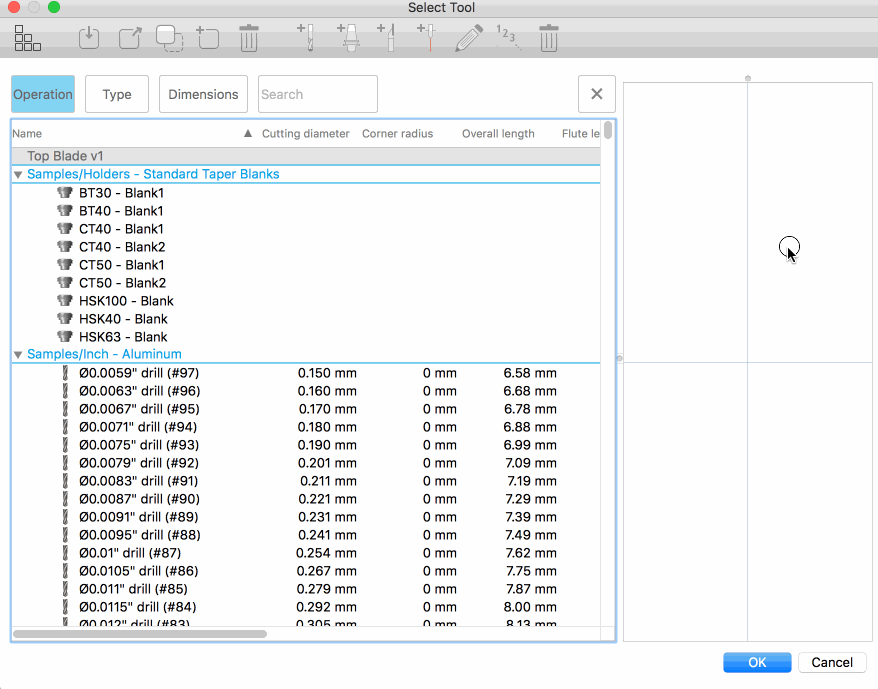Viewport: 878px width, 689px height.
Task: Open the tool library grid icon
Action: click(x=28, y=39)
